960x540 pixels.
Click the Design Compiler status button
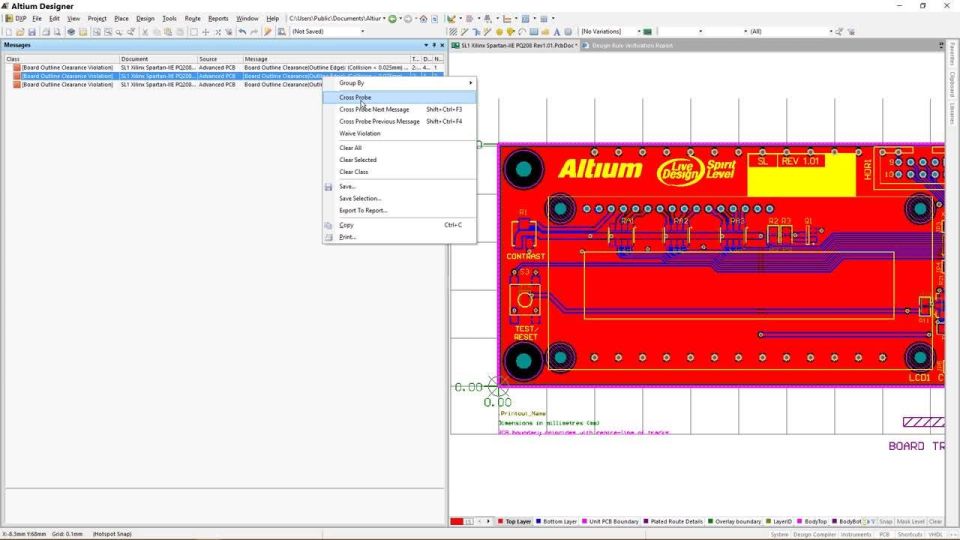coord(814,534)
